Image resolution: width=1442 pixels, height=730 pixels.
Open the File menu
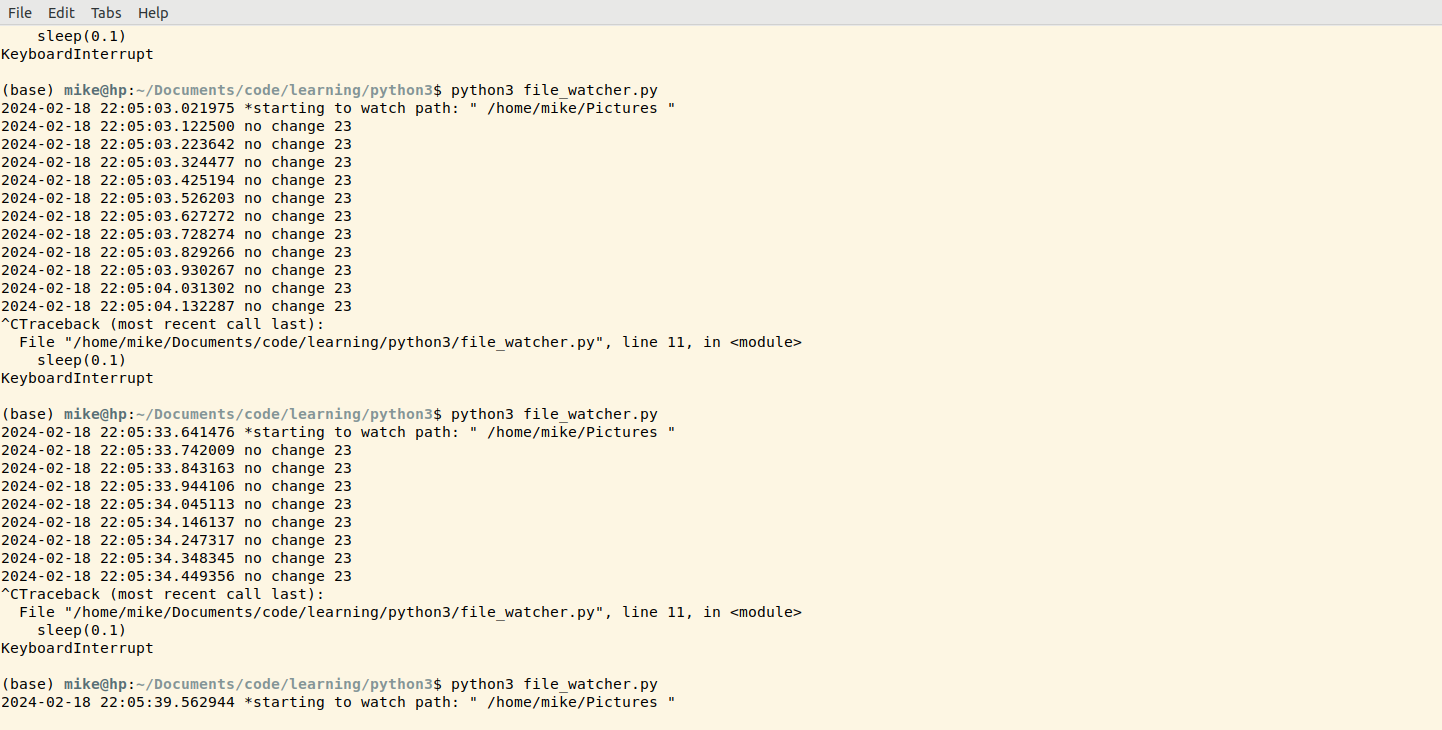(x=18, y=13)
